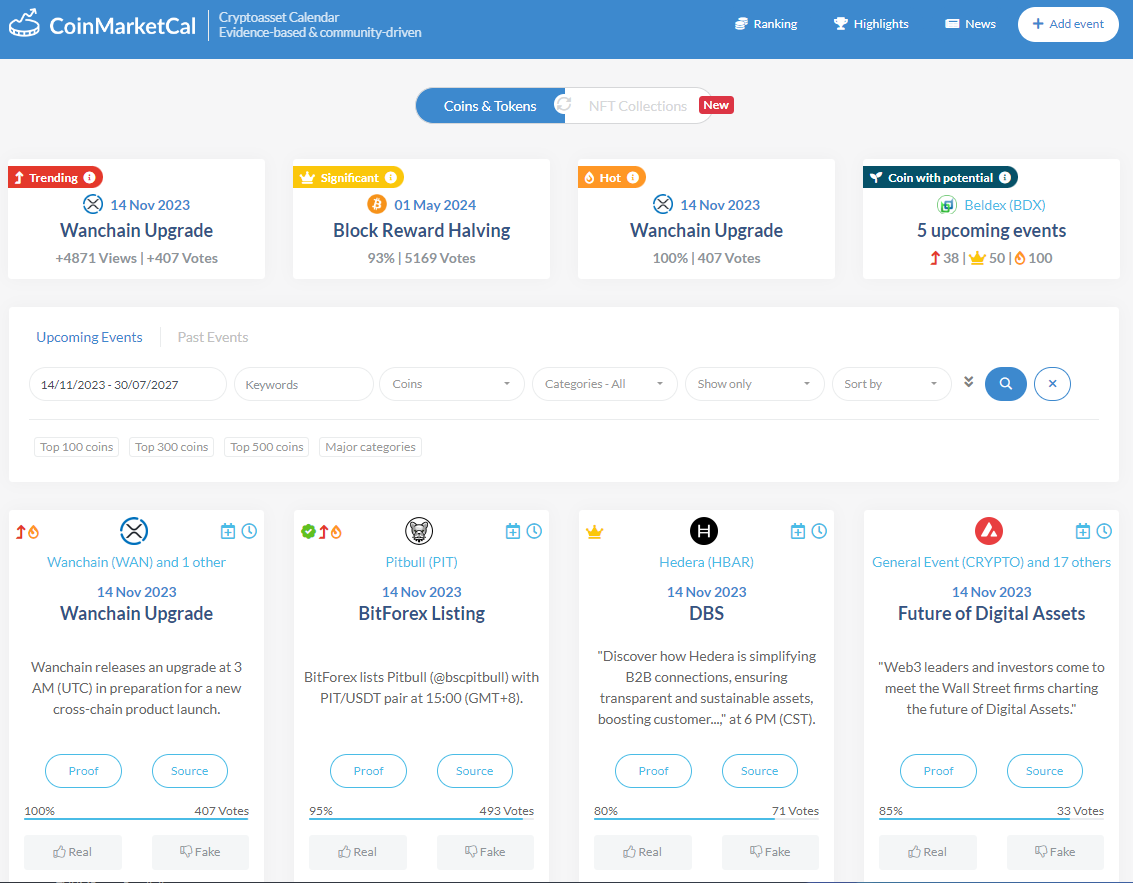Viewport: 1133px width, 883px height.
Task: Click the Bitcoin icon in Significant card
Action: point(376,204)
